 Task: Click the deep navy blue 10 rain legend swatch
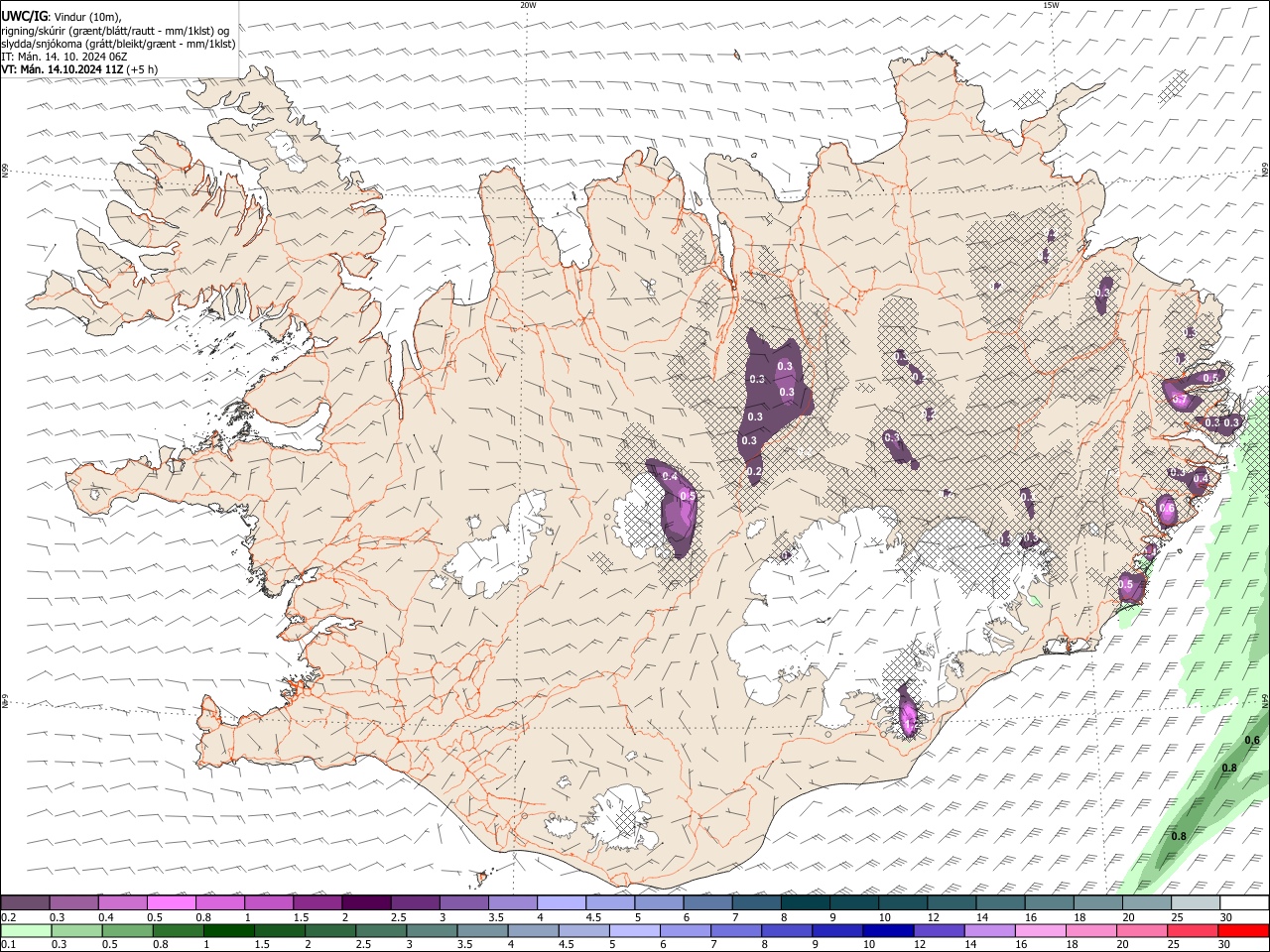[888, 931]
